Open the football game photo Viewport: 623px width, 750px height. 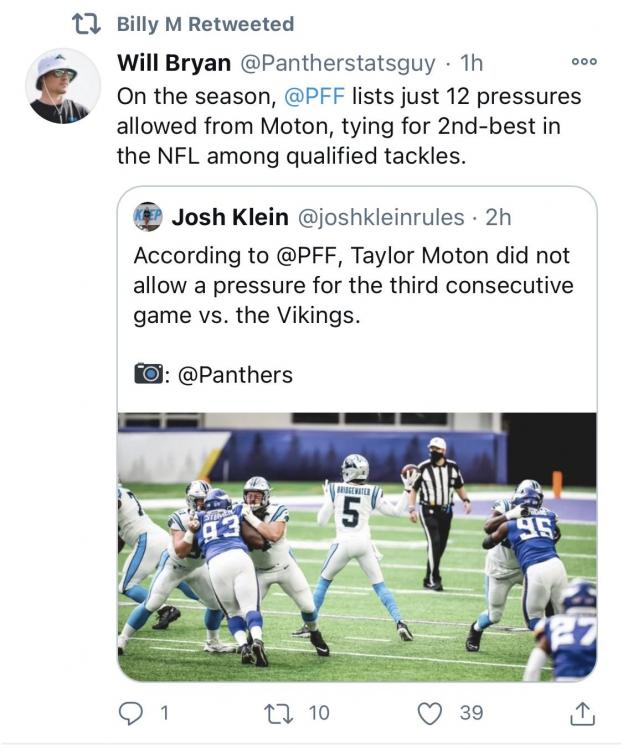click(x=357, y=547)
